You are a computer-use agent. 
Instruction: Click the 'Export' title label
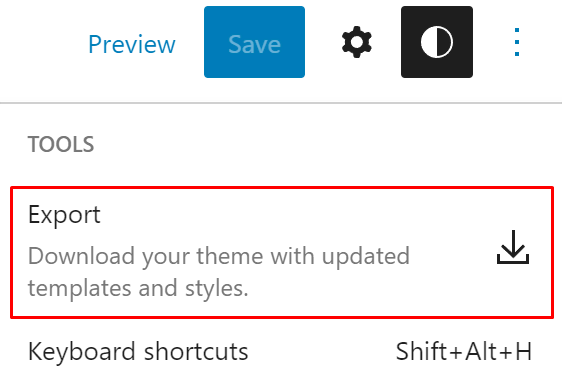[64, 215]
